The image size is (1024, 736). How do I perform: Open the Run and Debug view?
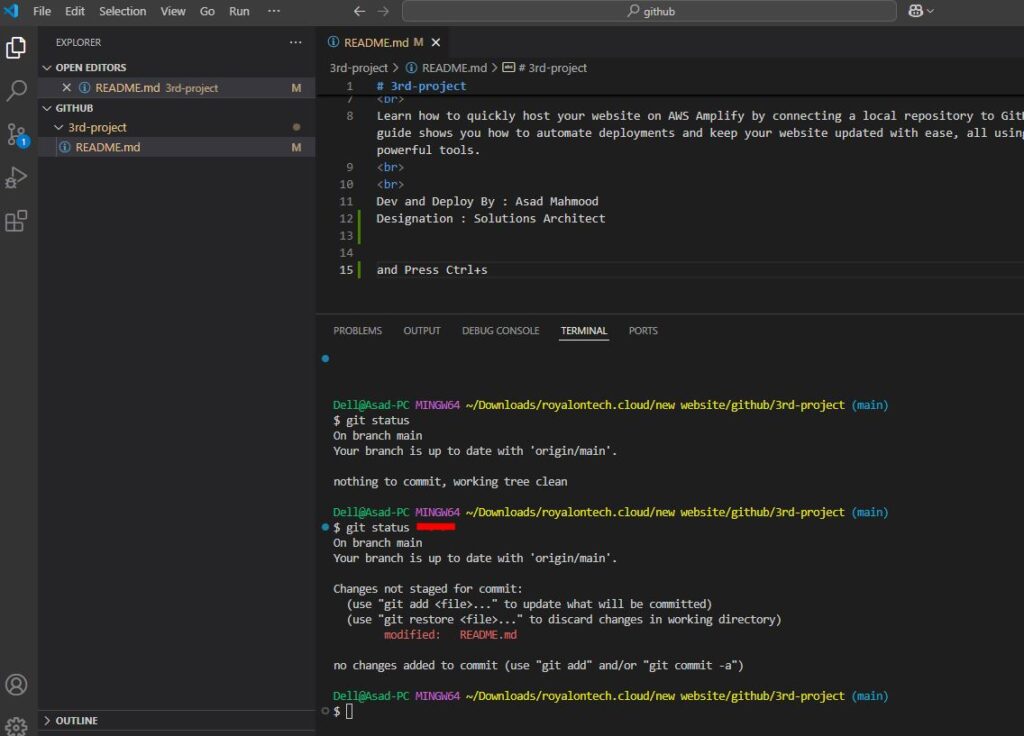coord(16,178)
